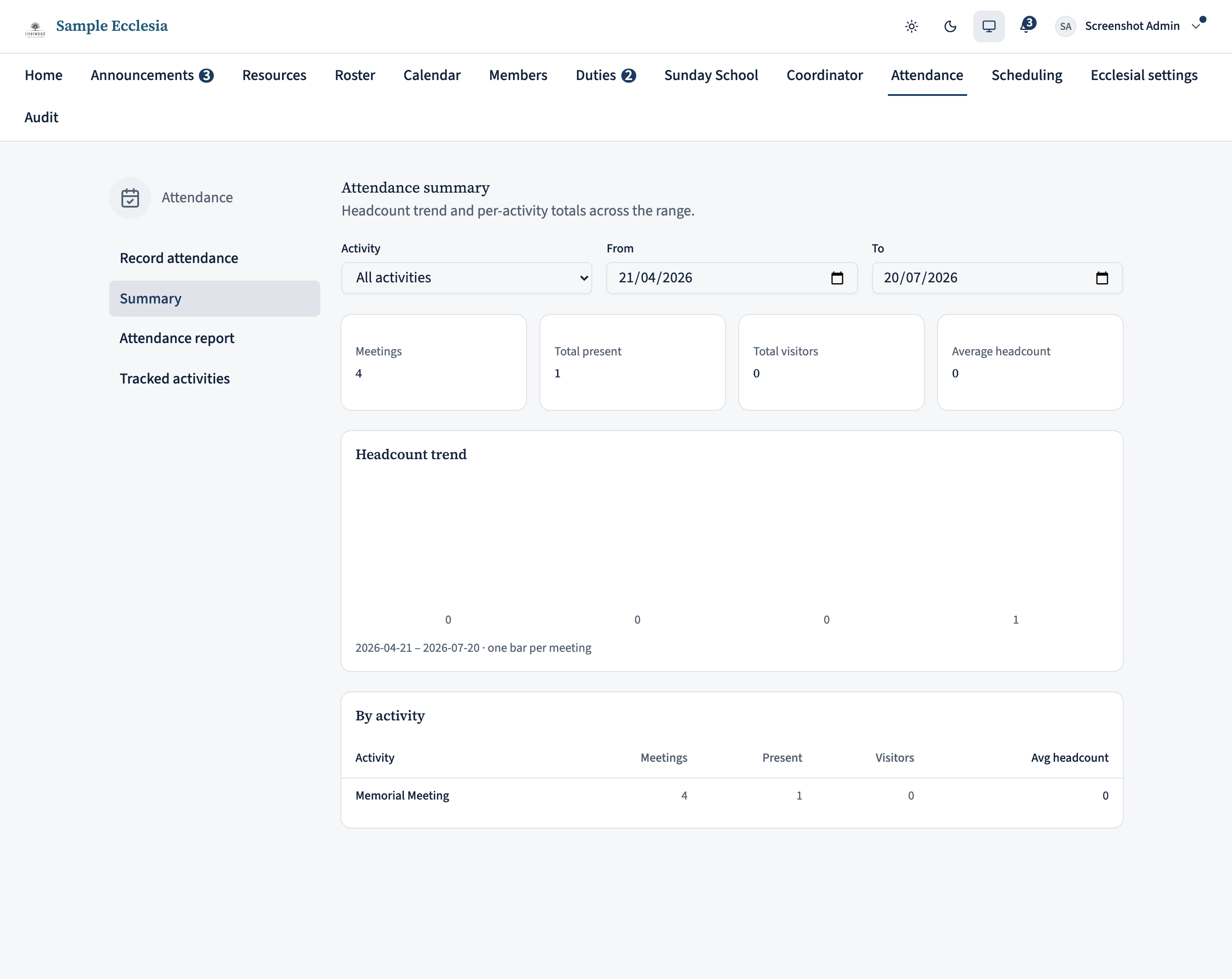Click the Total present stat card
This screenshot has width=1232, height=979.
633,362
